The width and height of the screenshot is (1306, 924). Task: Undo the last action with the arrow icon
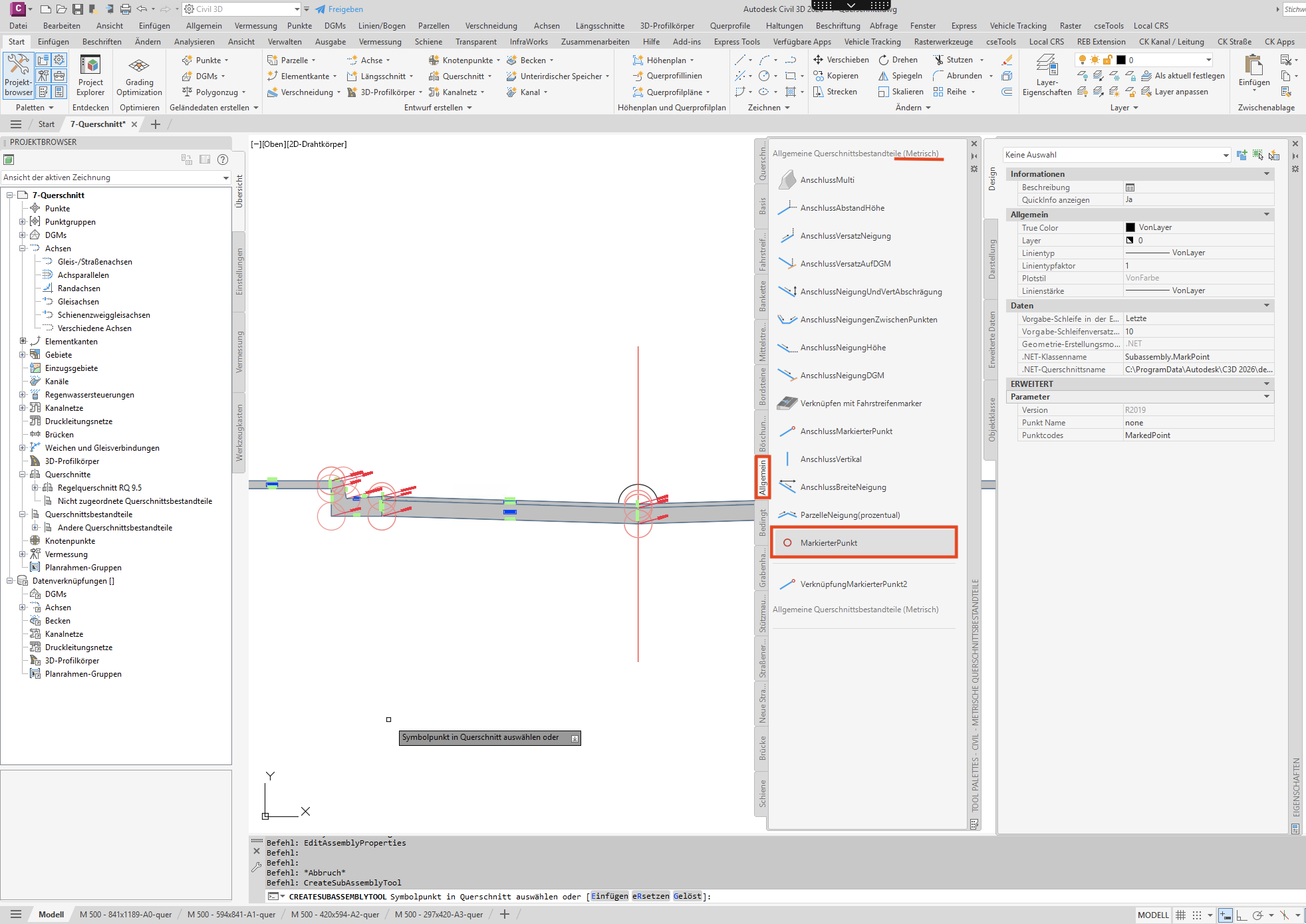click(x=142, y=9)
